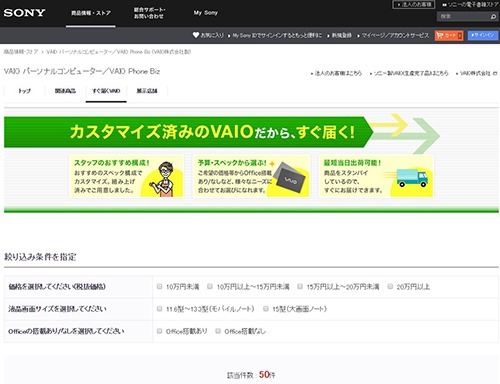Click the 絞り込み条件を指定 heading
The height and width of the screenshot is (384, 500).
tap(40, 257)
